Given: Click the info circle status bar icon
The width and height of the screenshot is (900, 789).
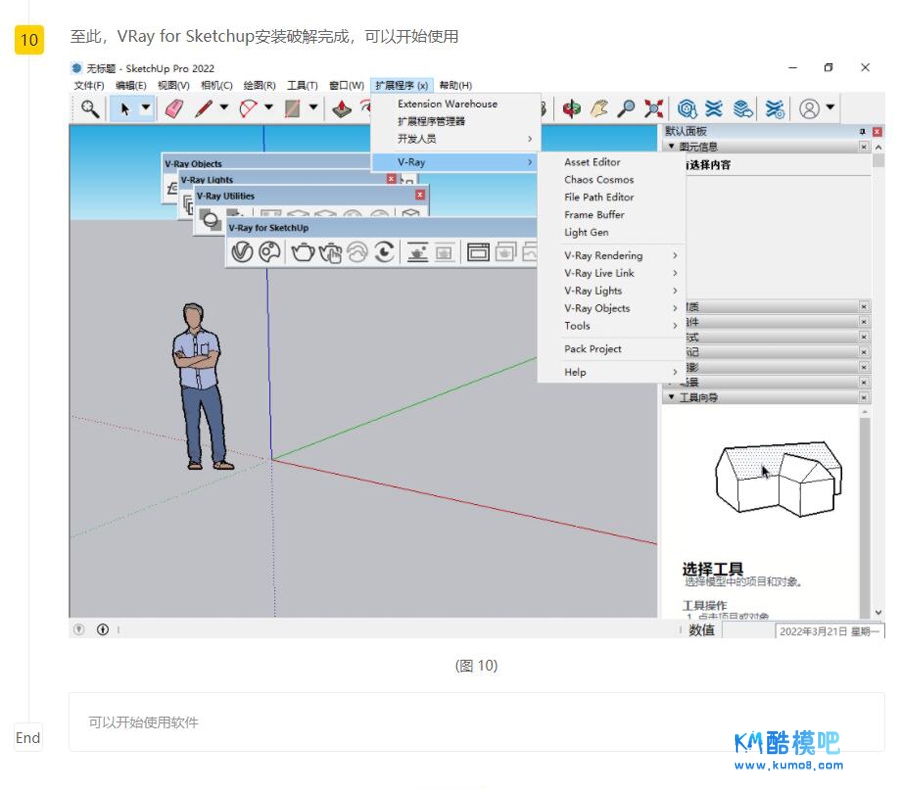Looking at the screenshot, I should tap(103, 629).
